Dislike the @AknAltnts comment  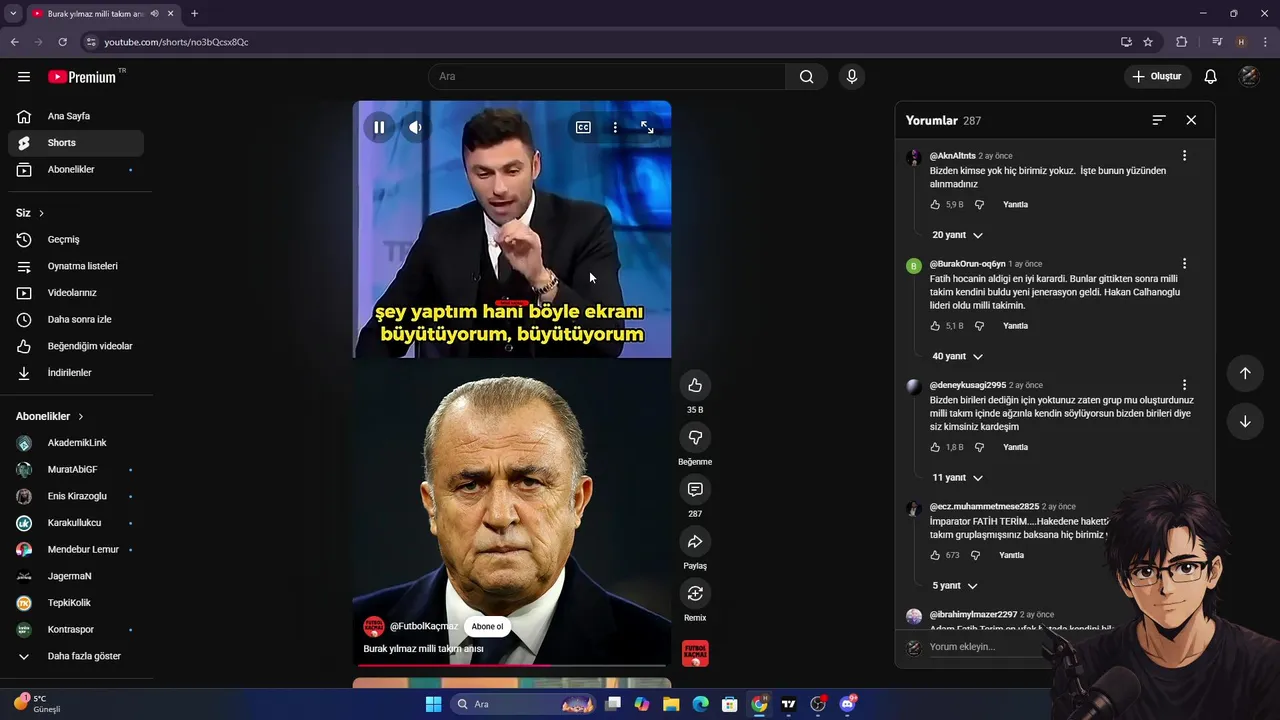[x=979, y=204]
